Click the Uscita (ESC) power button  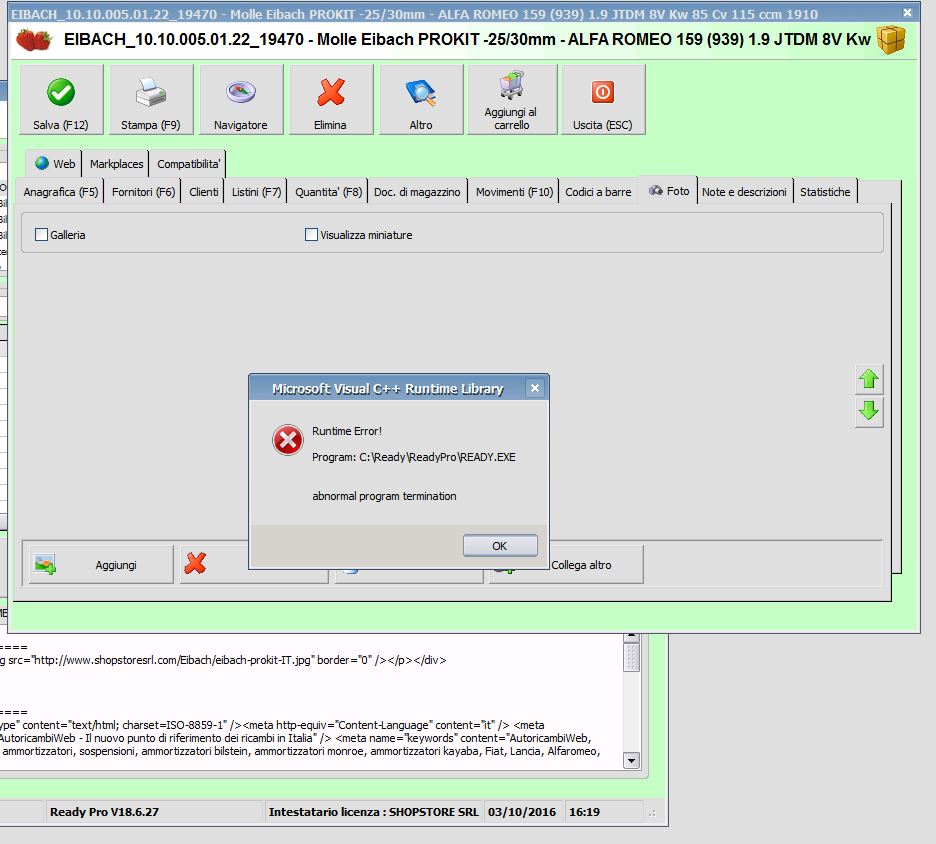click(603, 100)
